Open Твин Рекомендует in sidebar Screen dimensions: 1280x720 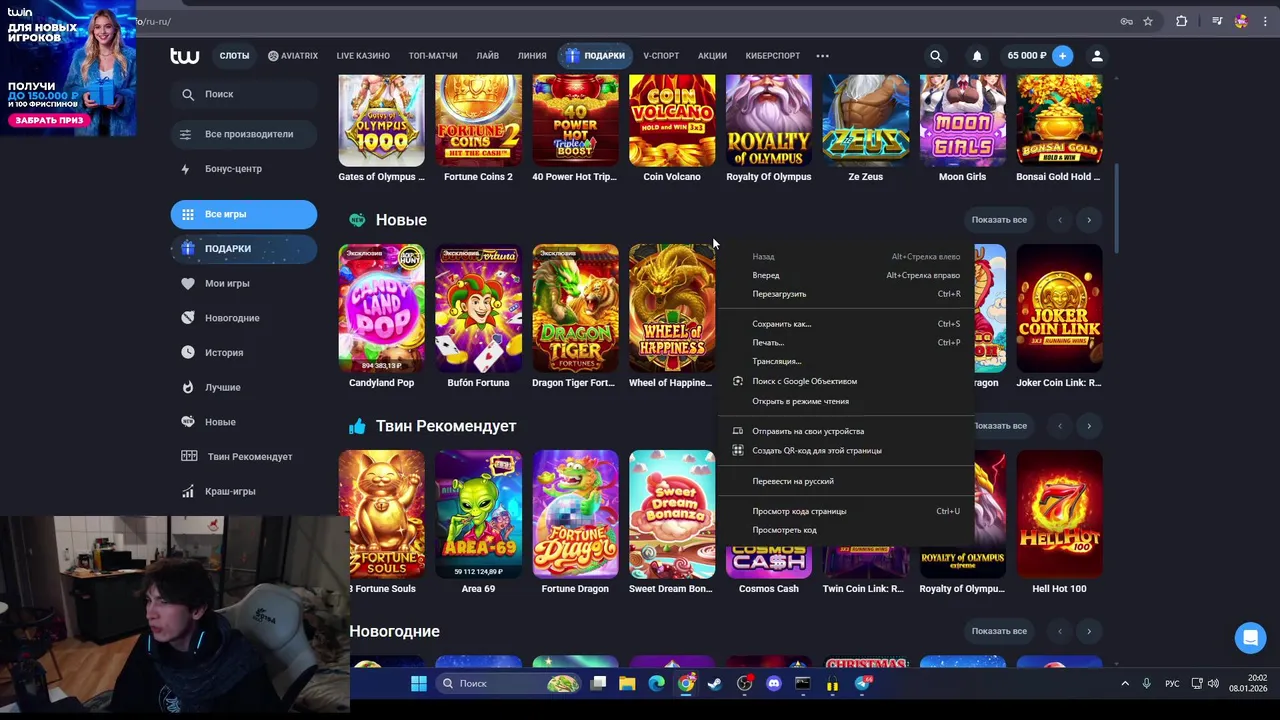click(x=244, y=456)
